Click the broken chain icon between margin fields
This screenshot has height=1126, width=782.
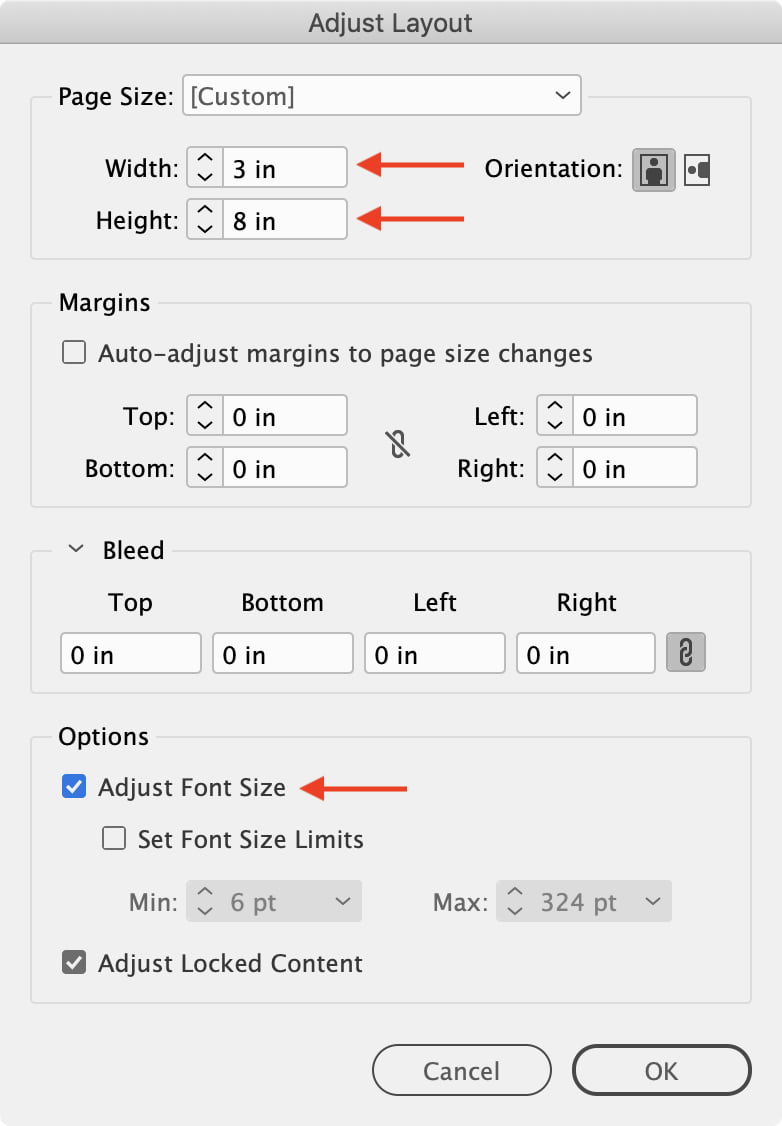click(x=398, y=443)
